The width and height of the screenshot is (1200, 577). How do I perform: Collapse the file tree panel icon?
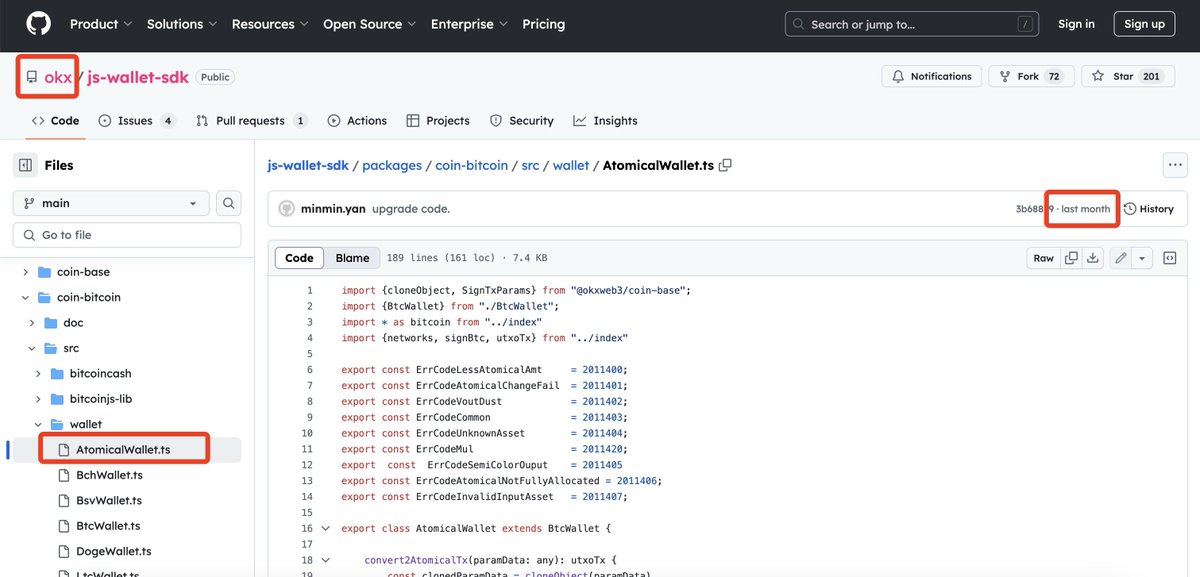tap(26, 165)
